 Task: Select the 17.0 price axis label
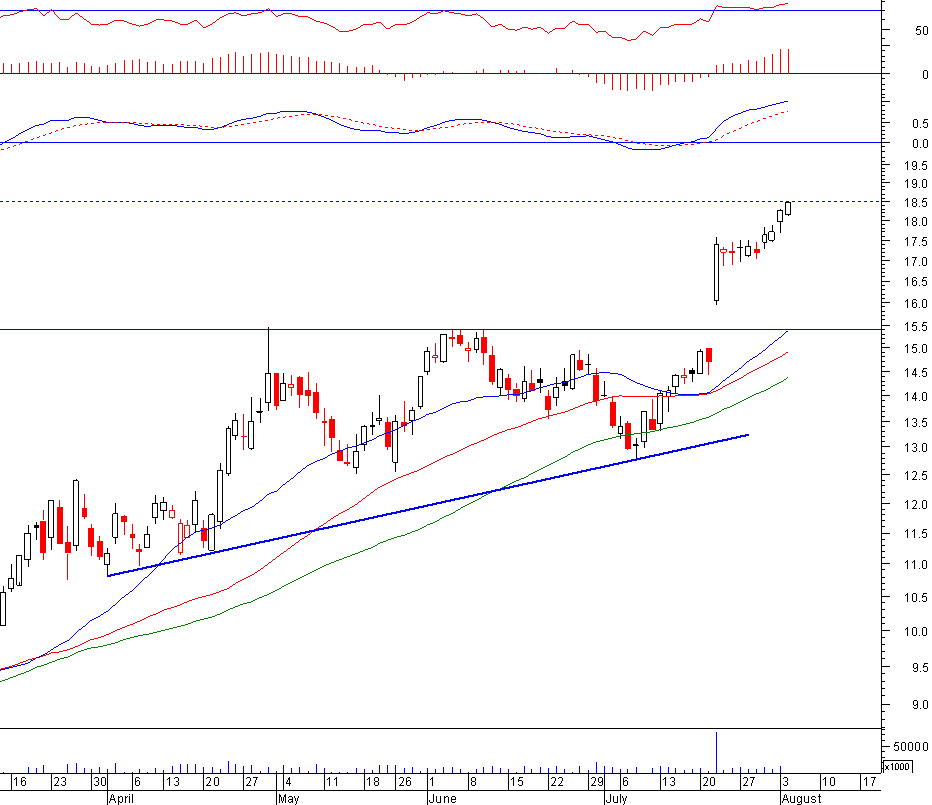pyautogui.click(x=915, y=262)
